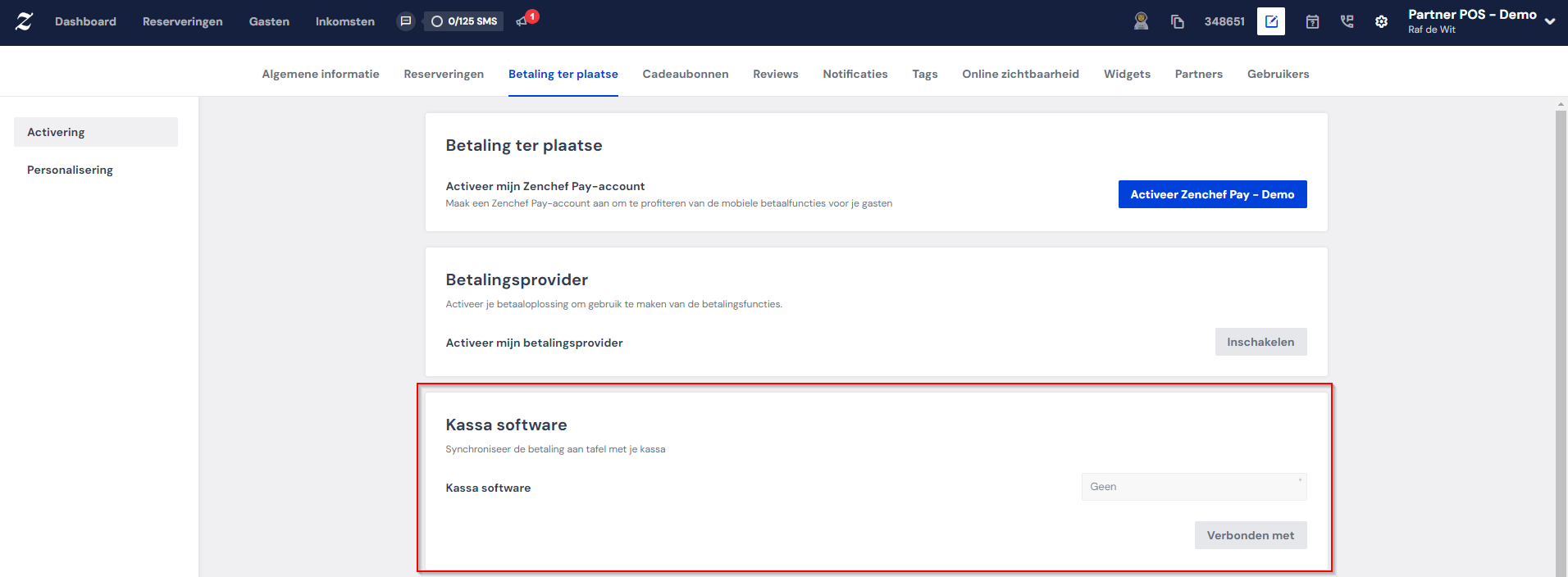Open the Gasten menu
This screenshot has height=577, width=1568.
tap(269, 21)
